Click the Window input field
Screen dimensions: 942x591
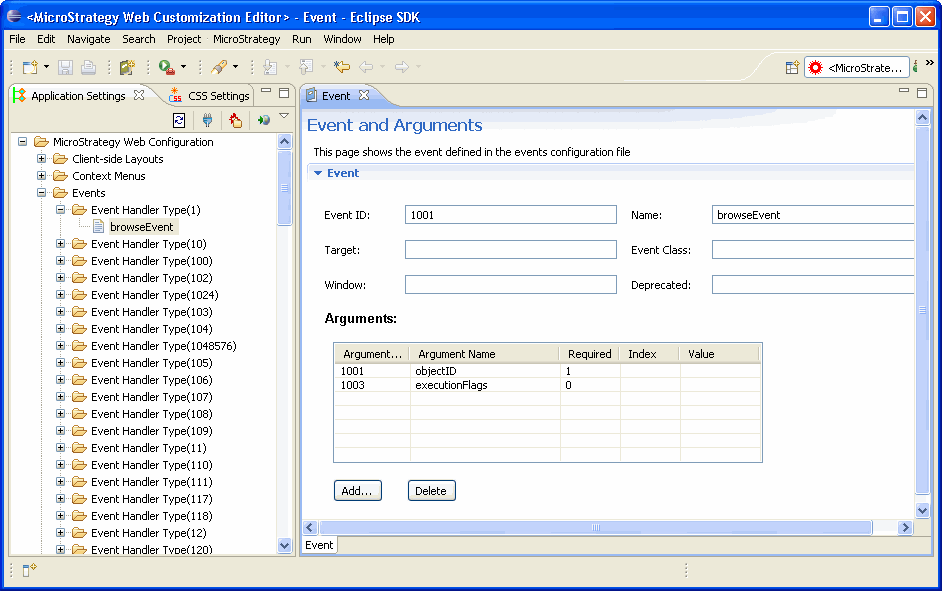(511, 285)
